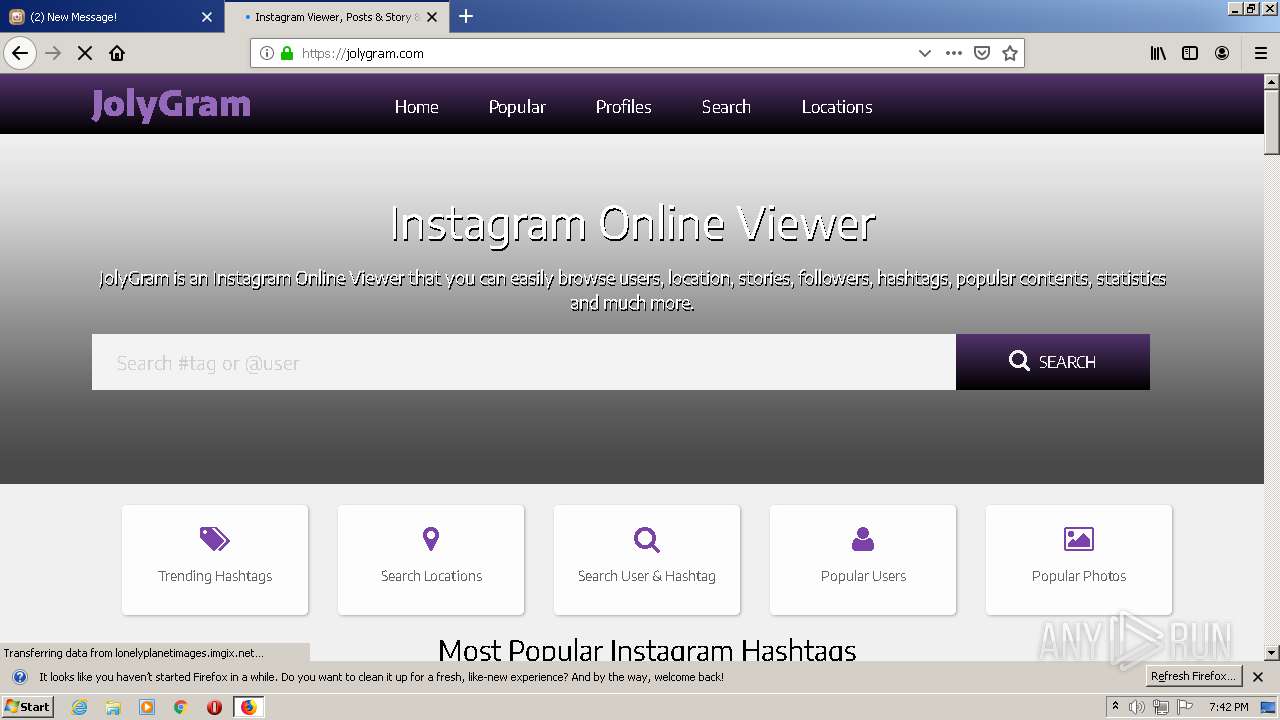Screen dimensions: 1280x720
Task: Dismiss the Firefox refresh notification bar
Action: click(x=1258, y=677)
